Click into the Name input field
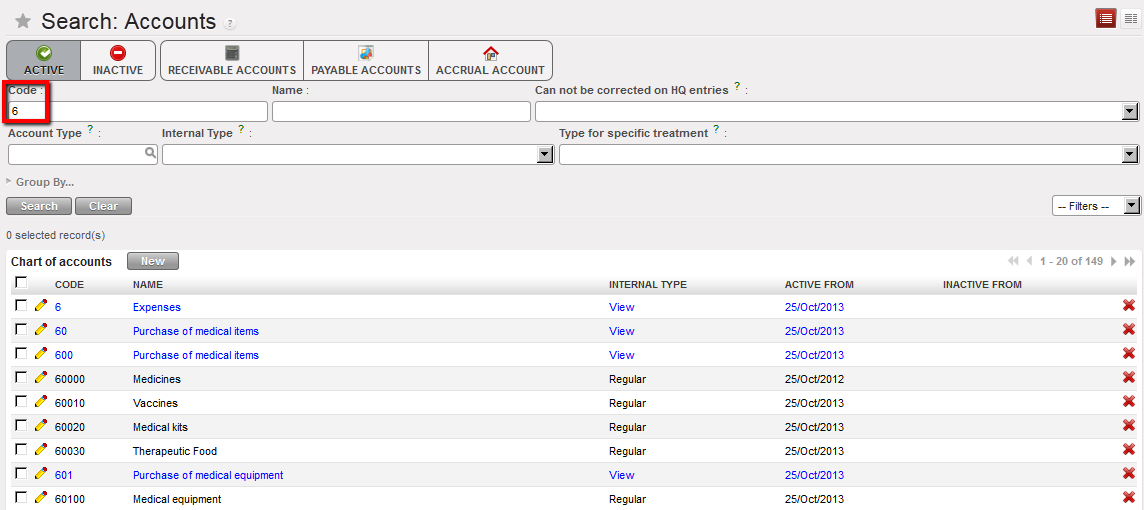This screenshot has width=1144, height=510. point(401,112)
